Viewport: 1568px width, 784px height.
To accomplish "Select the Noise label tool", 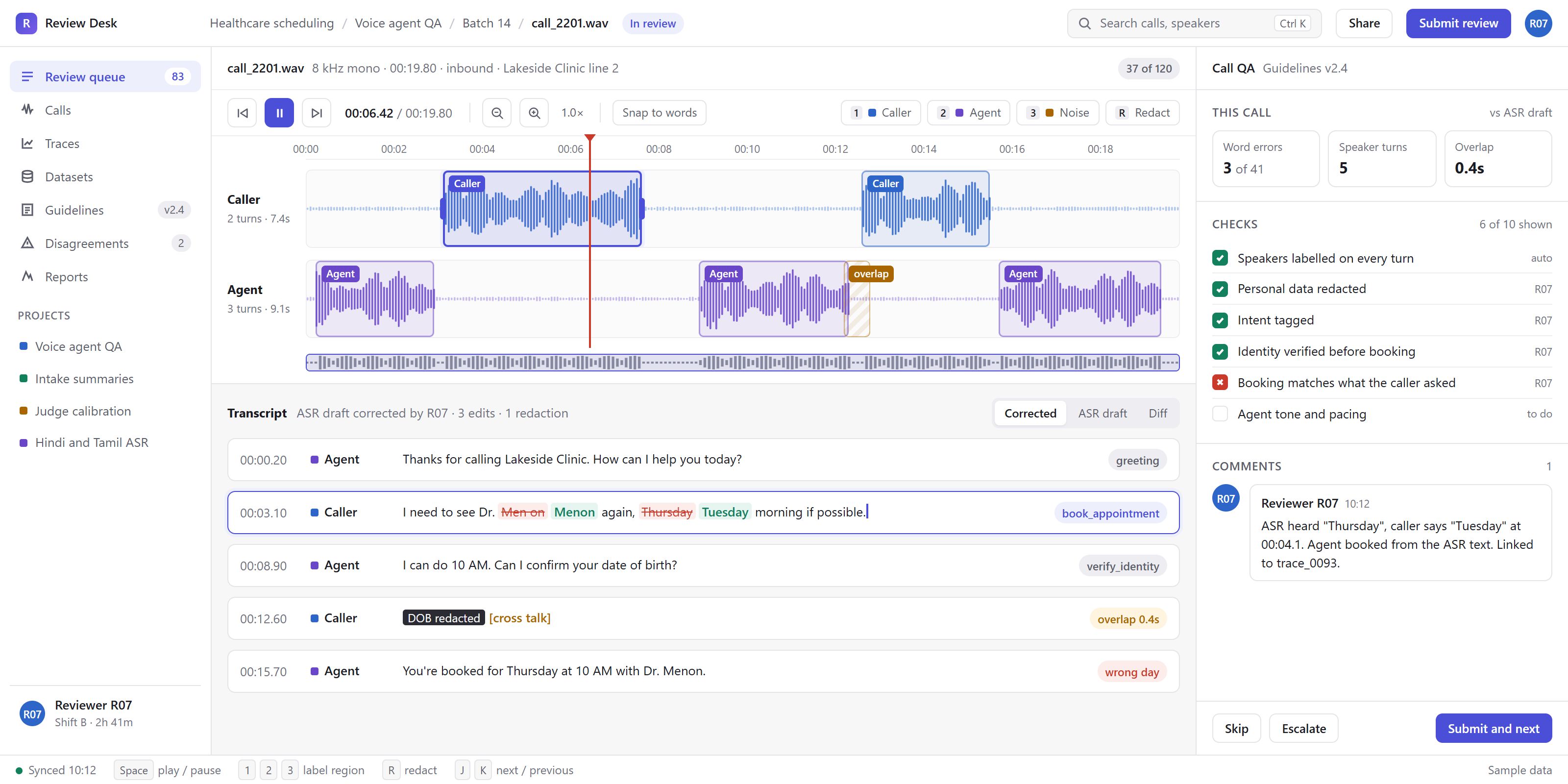I will tap(1058, 113).
